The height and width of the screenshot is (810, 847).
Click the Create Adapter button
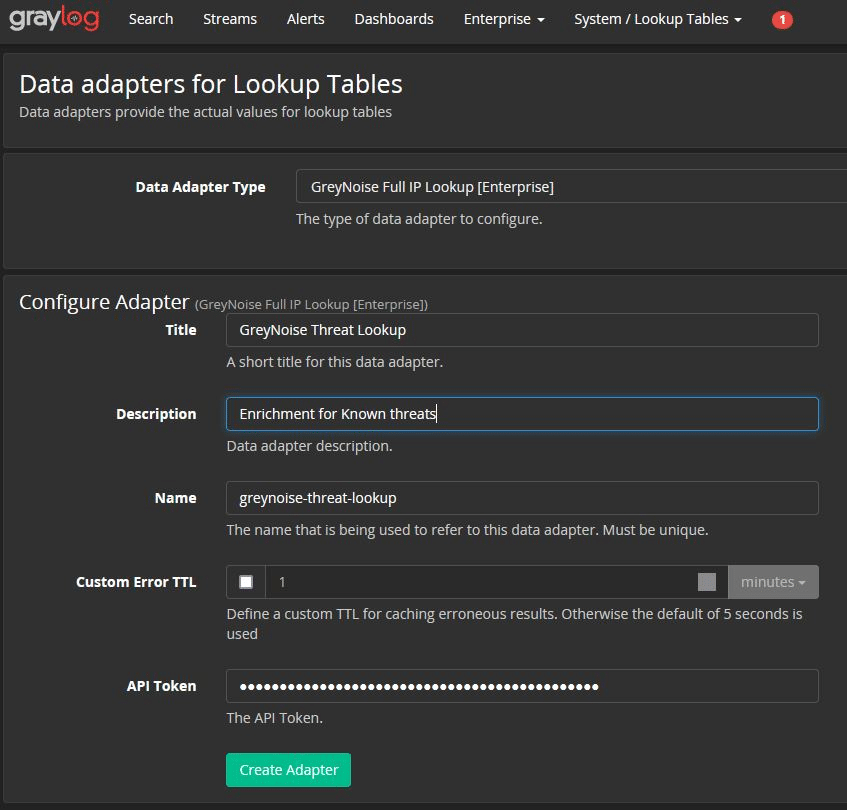coord(288,770)
